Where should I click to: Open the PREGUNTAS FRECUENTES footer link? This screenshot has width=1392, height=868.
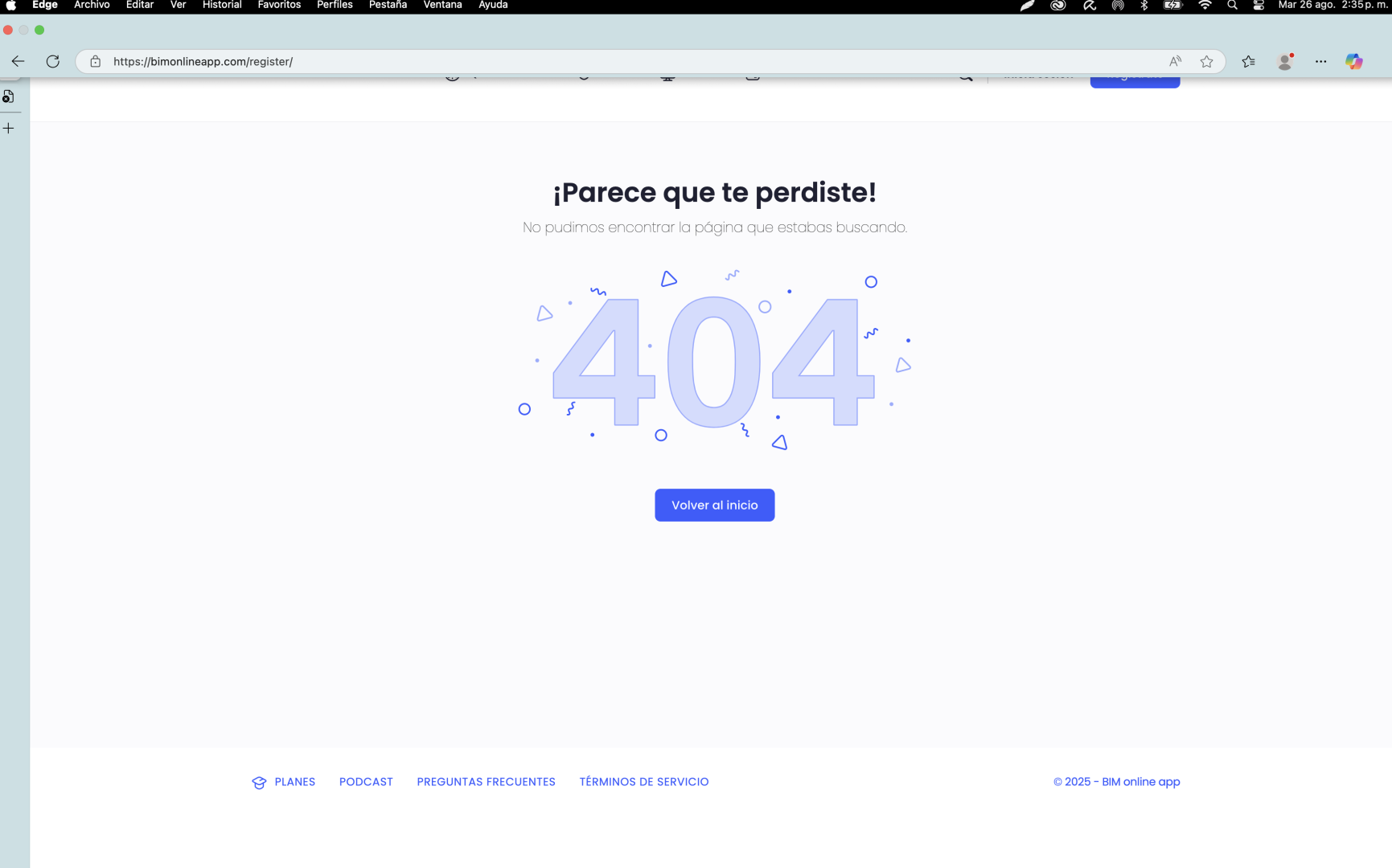pos(486,781)
